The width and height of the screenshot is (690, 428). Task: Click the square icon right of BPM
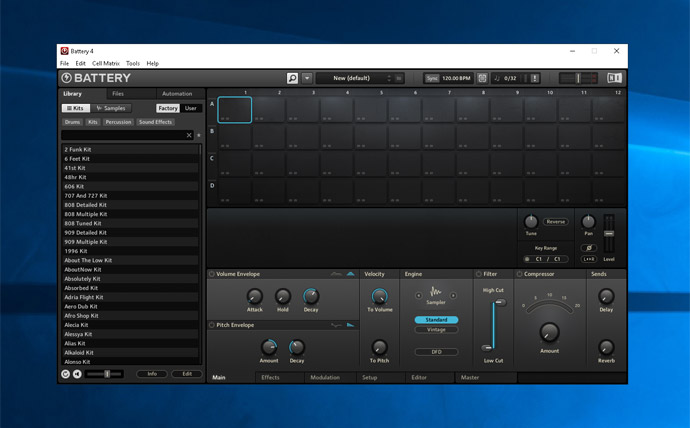point(482,78)
